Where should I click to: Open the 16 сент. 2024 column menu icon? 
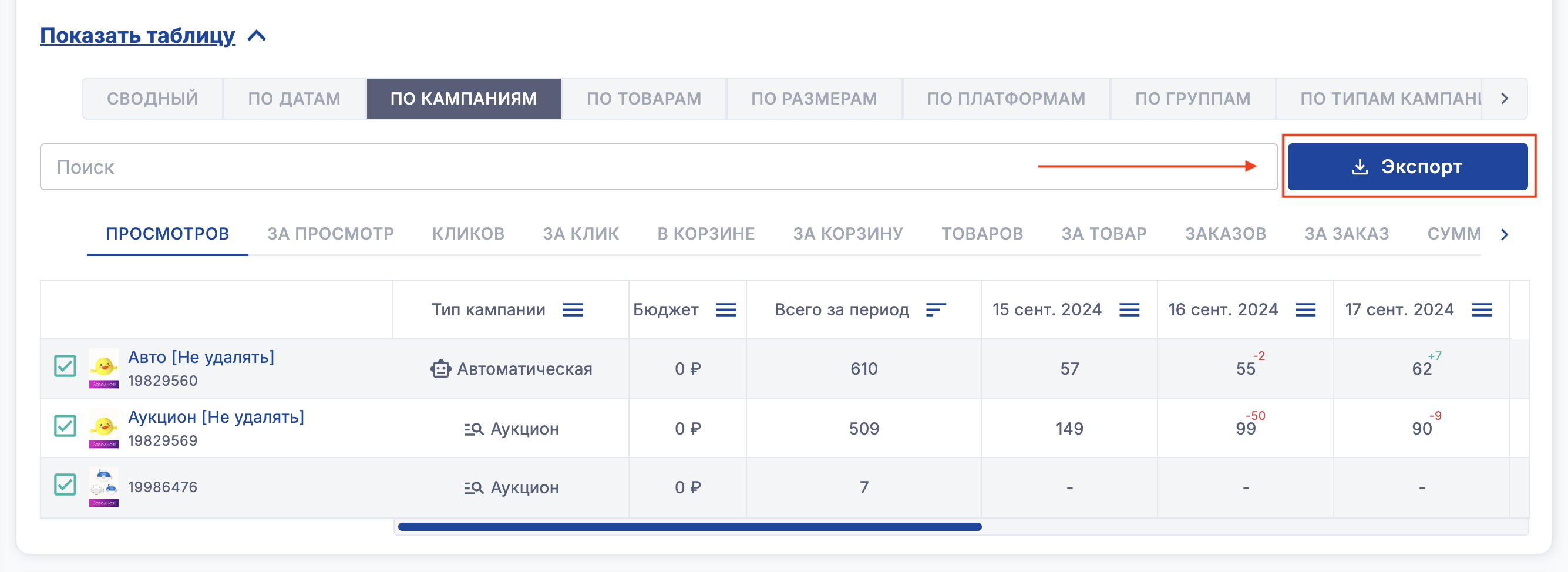click(1305, 310)
